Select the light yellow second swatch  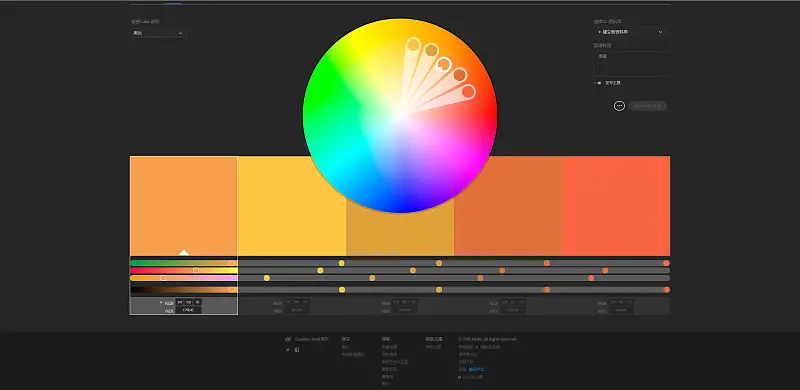(292, 206)
